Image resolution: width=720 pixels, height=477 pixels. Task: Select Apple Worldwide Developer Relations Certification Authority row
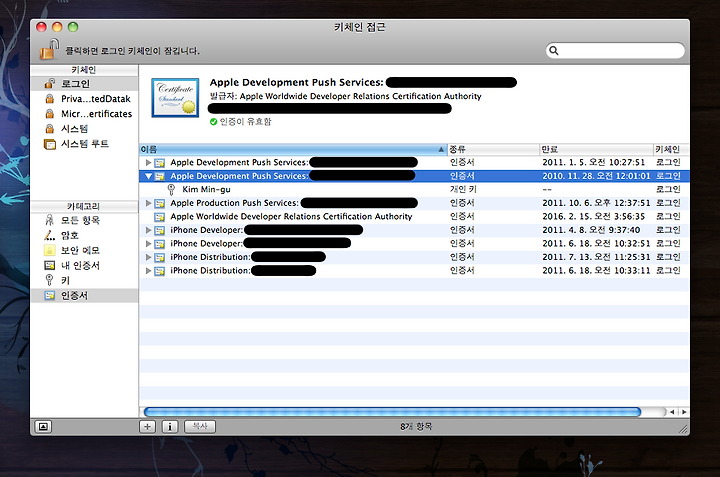pos(414,216)
